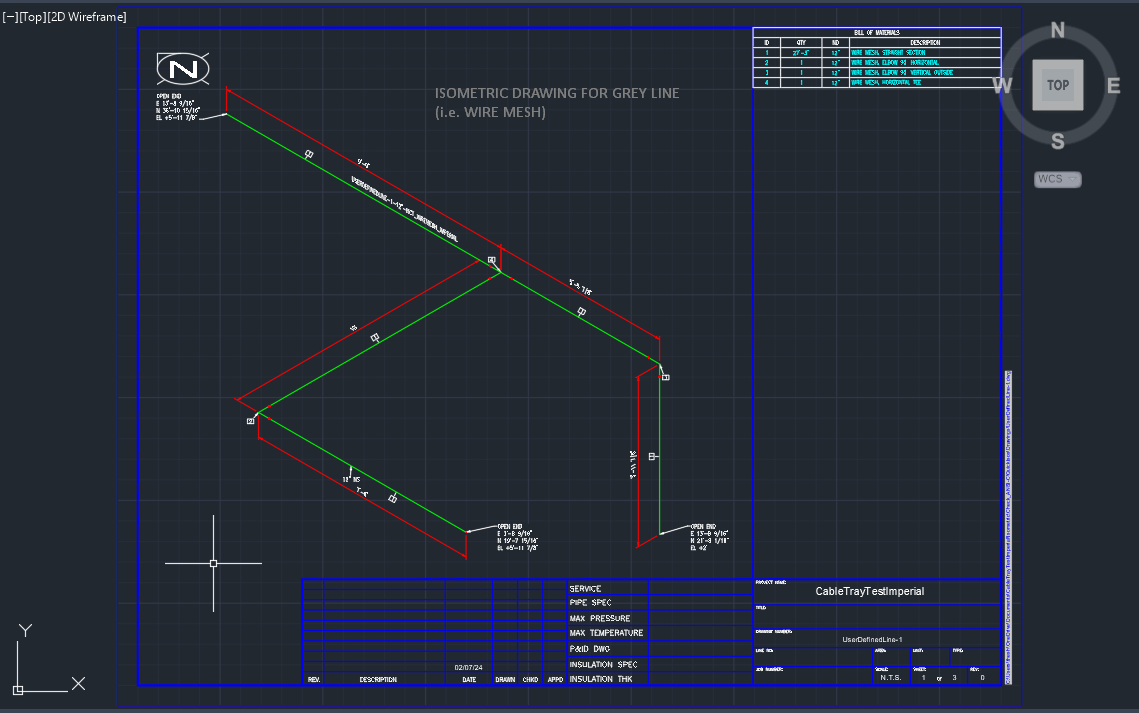
Task: Select the 'UserDefinedLine-1' drawing number text
Action: click(x=872, y=640)
